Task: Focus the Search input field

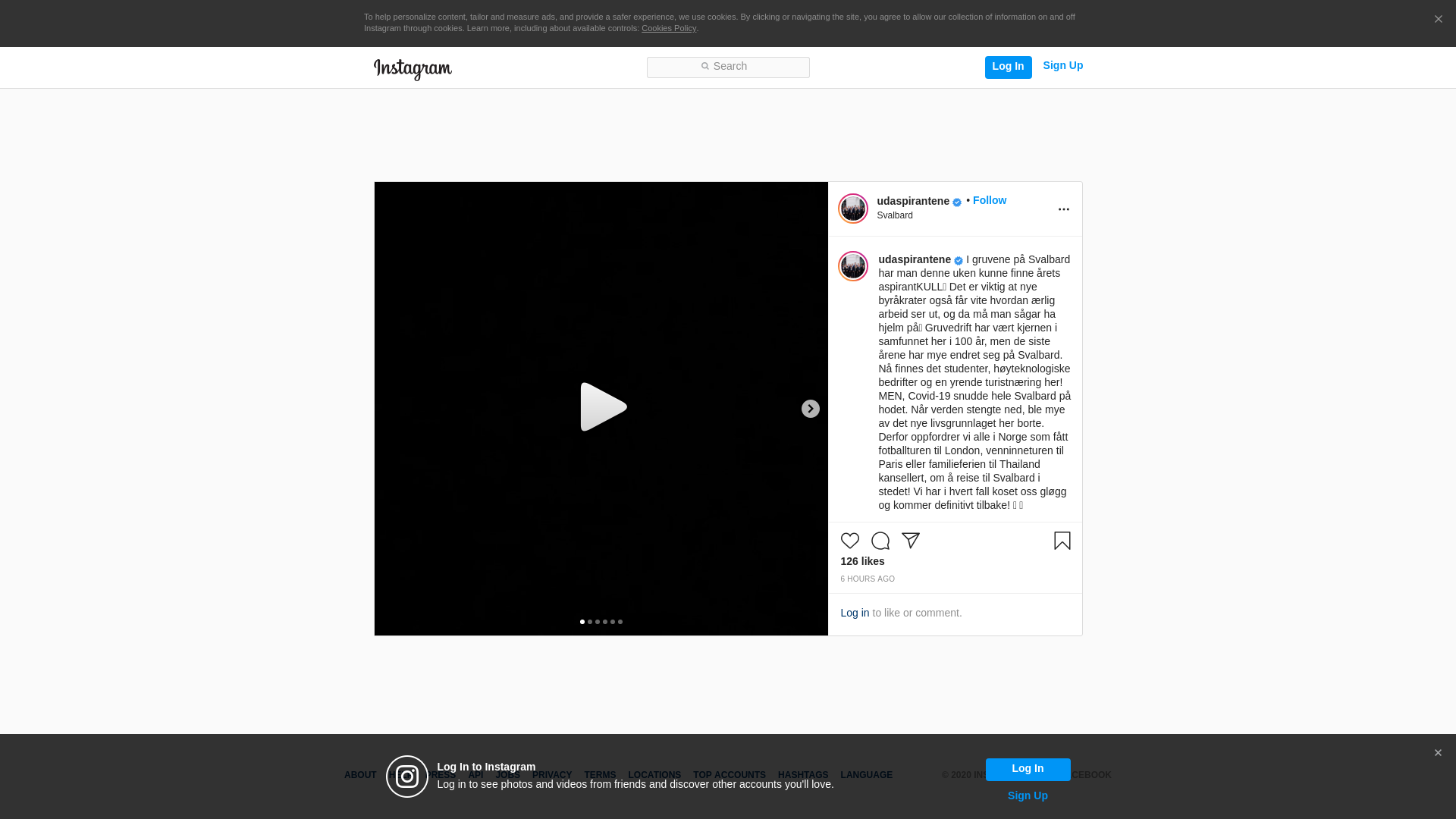Action: (x=728, y=67)
